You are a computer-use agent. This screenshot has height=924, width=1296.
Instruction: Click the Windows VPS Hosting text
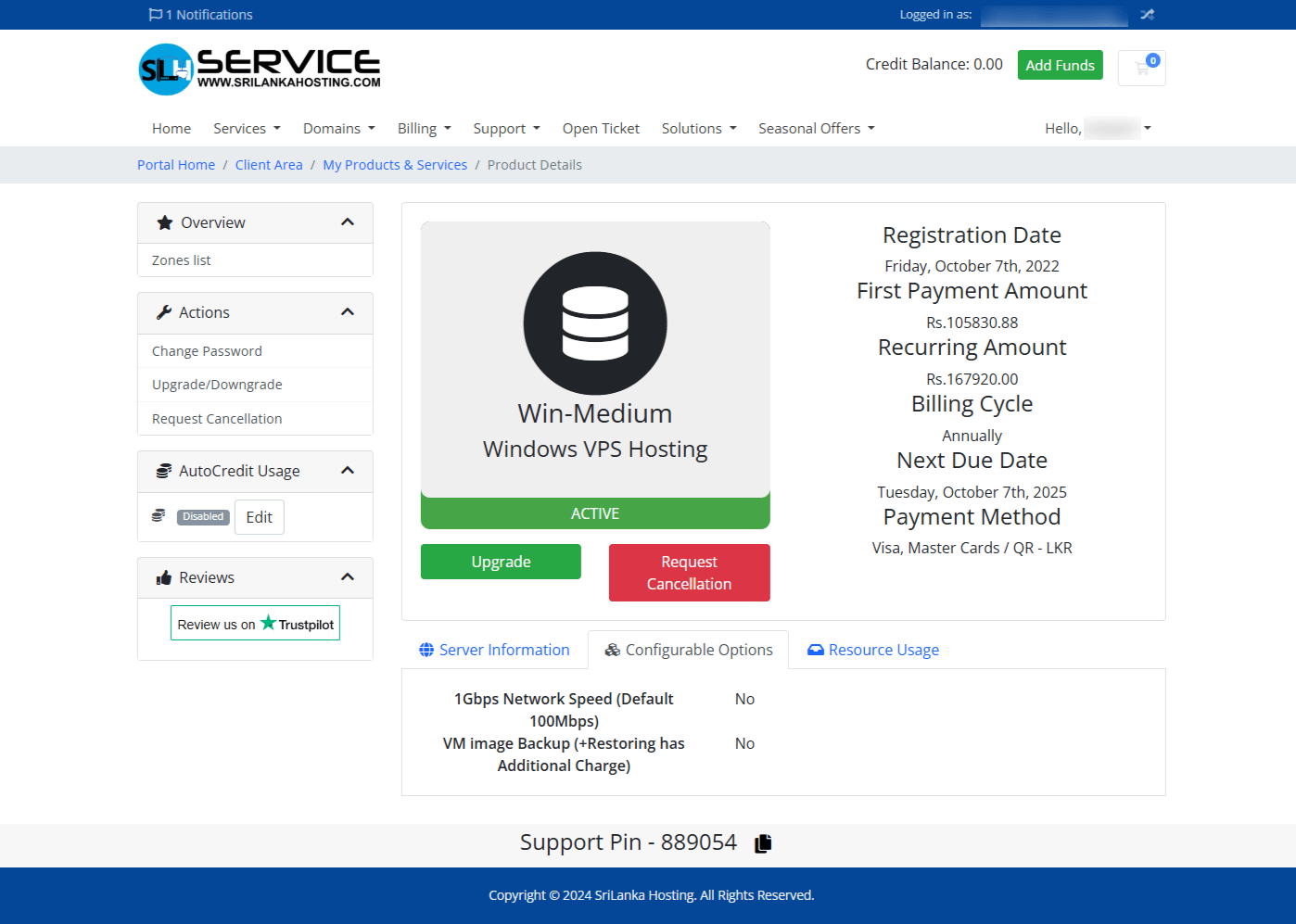(x=595, y=449)
